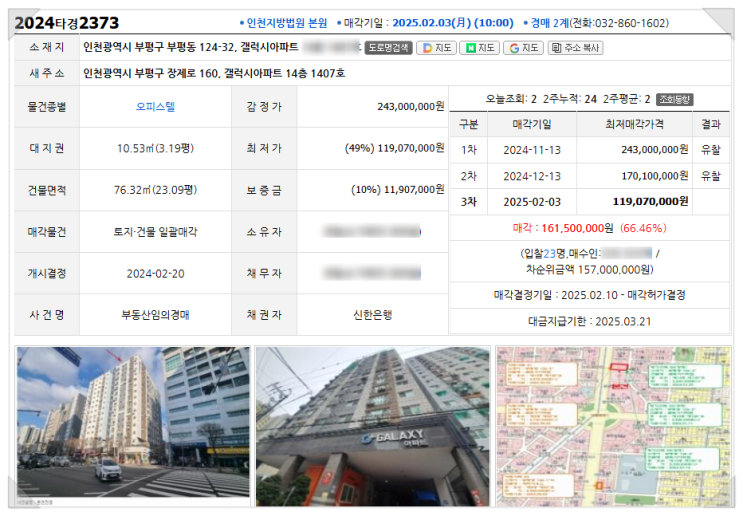Viewport: 743px width, 516px height.
Task: Click the 경매 2계 department link
Action: coord(550,23)
